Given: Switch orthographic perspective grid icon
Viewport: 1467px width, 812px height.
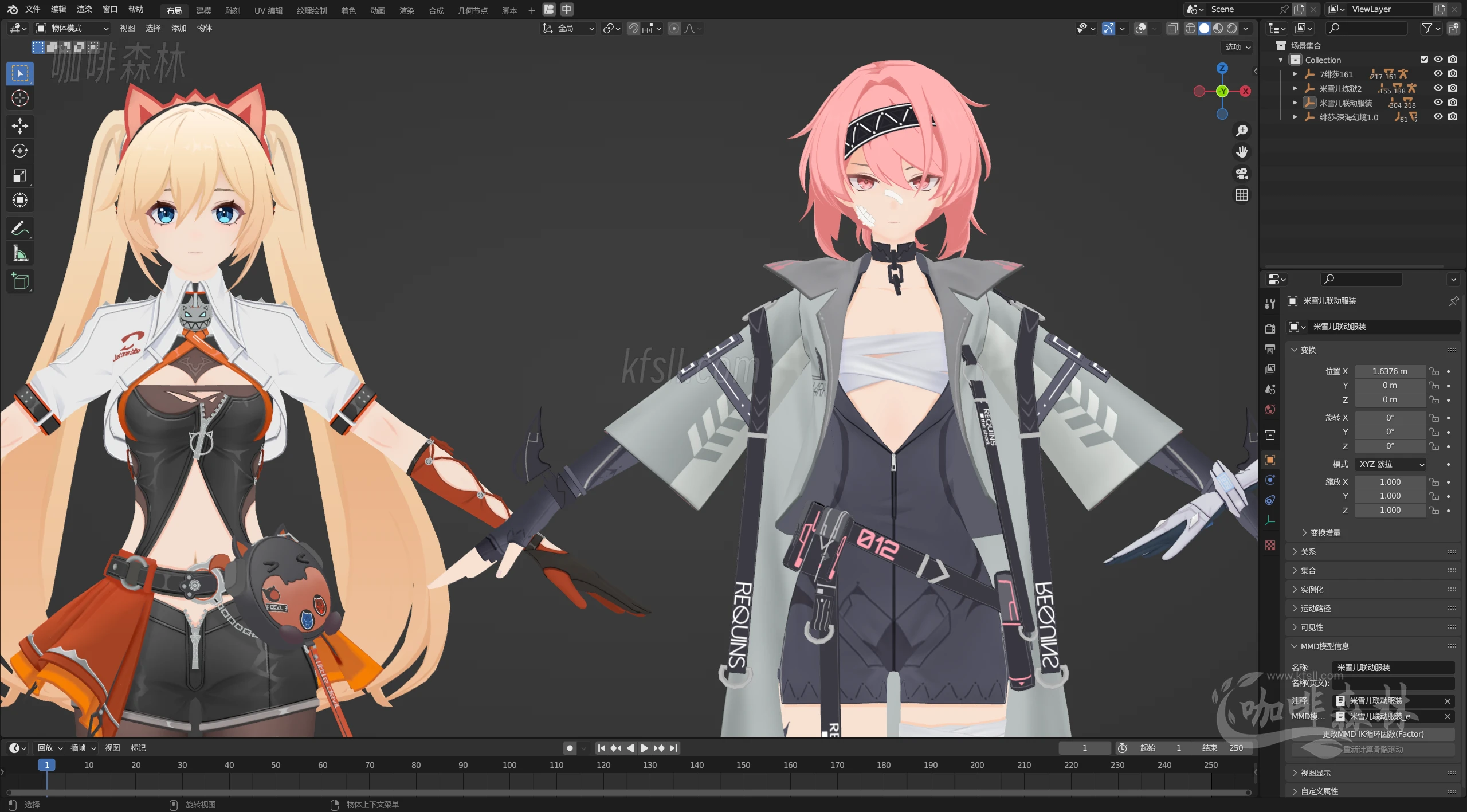Looking at the screenshot, I should click(1241, 195).
